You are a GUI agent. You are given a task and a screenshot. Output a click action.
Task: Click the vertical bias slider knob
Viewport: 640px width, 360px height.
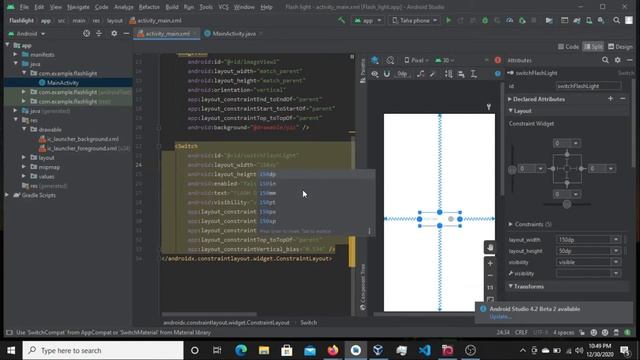(x=512, y=170)
